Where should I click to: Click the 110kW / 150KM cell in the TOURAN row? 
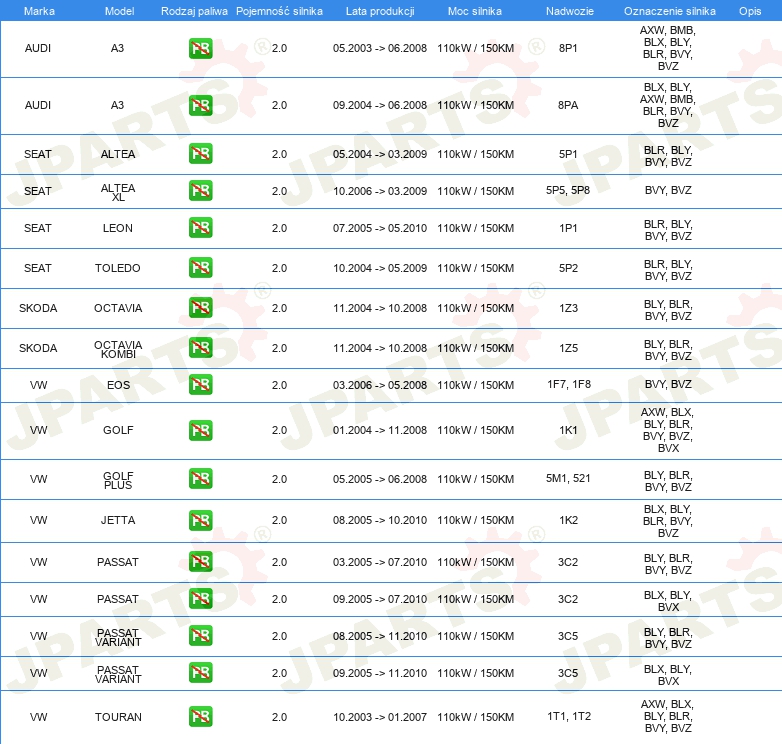(x=475, y=717)
